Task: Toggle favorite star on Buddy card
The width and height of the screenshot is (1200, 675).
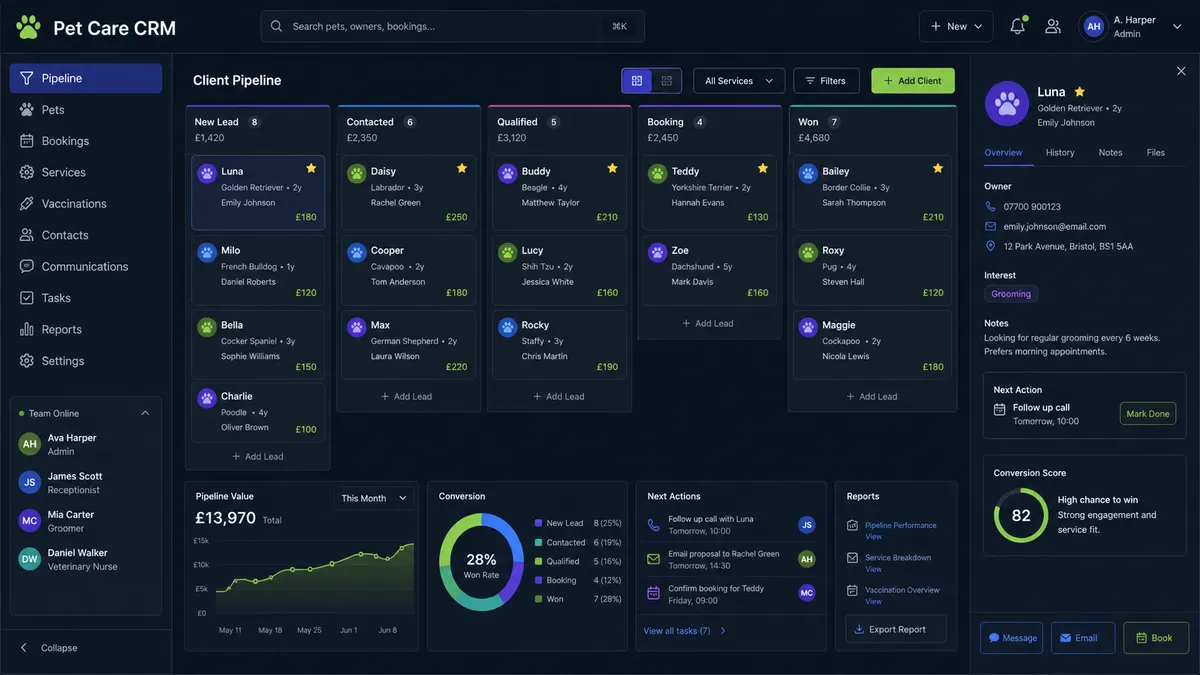Action: coord(612,168)
